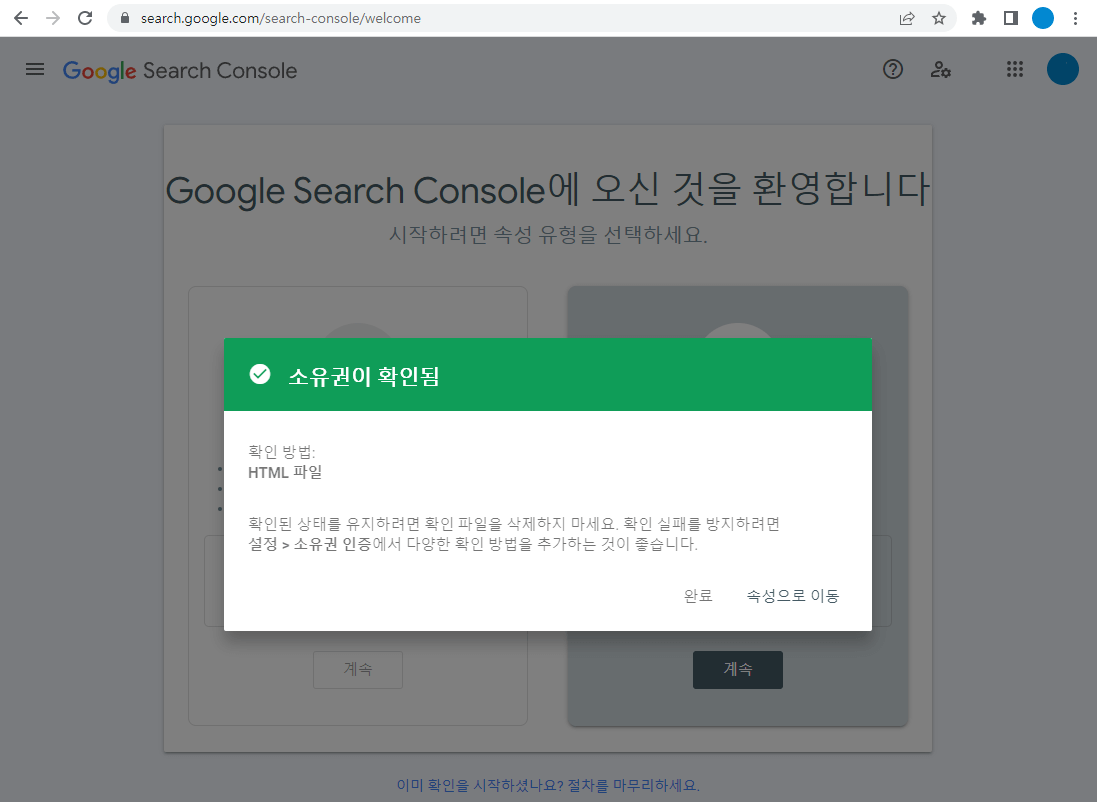Click the padlock site security icon
The width and height of the screenshot is (1097, 802).
click(124, 18)
